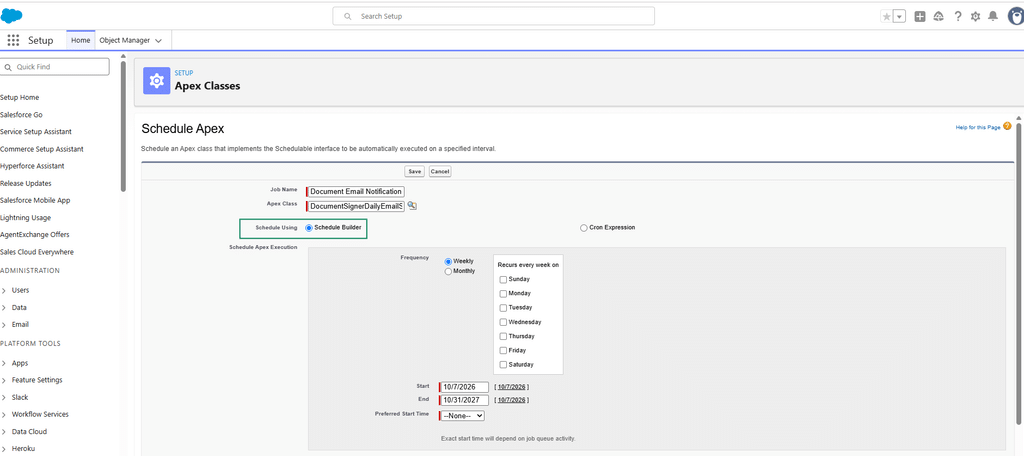The height and width of the screenshot is (456, 1024).
Task: Click the Apex Class lookup magnifier icon
Action: tap(412, 206)
